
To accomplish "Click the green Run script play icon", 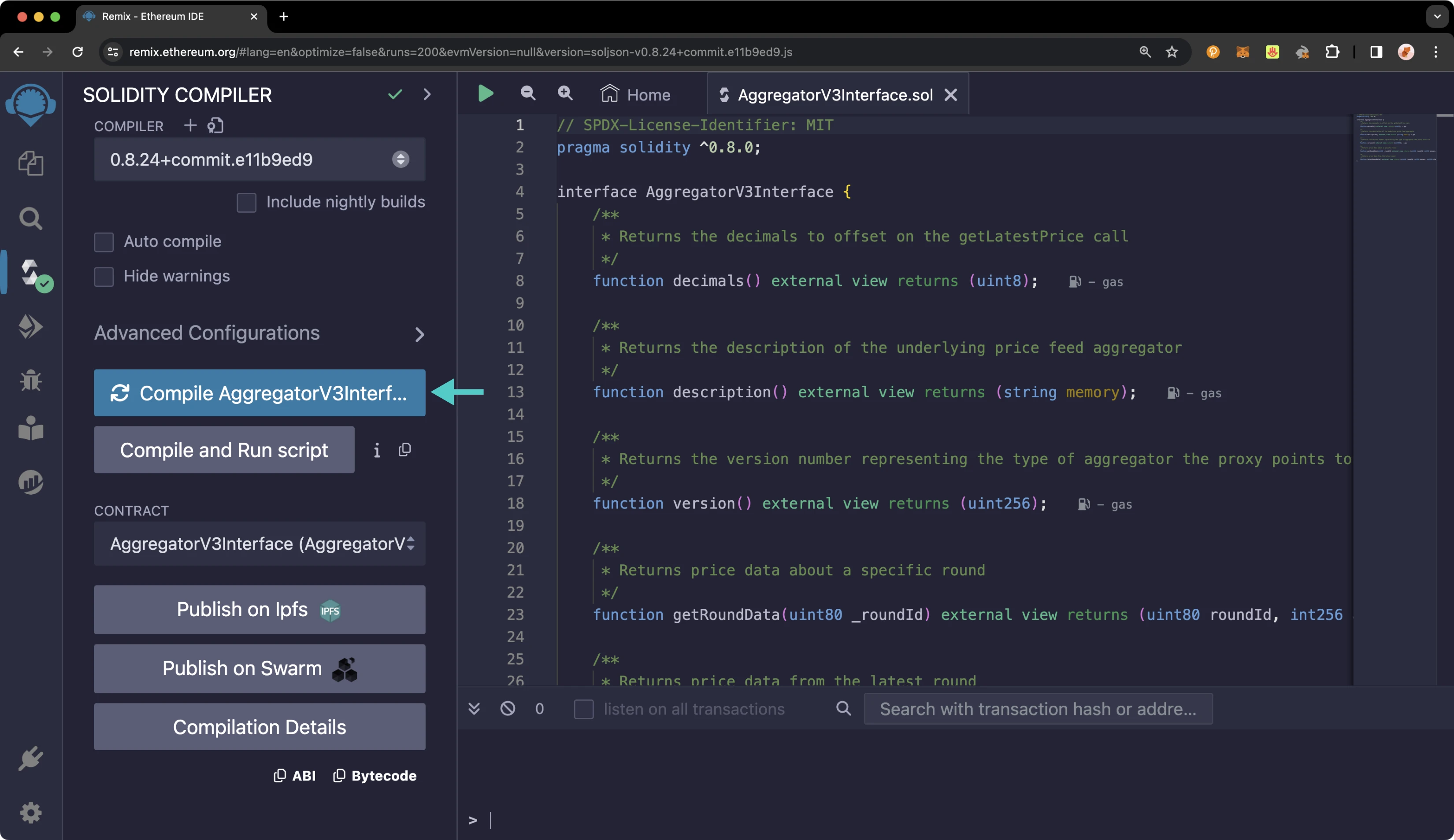I will (486, 93).
